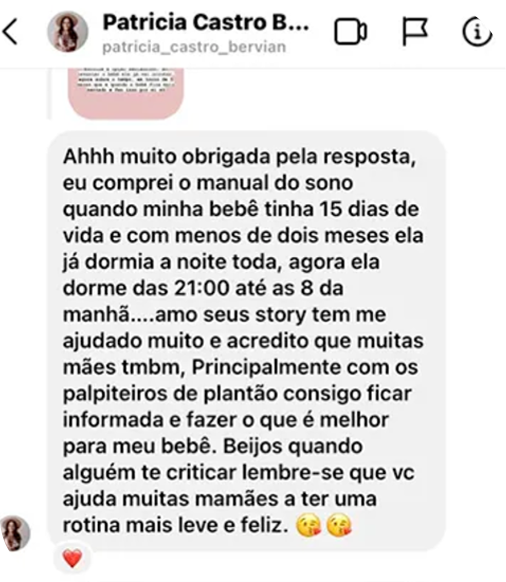The height and width of the screenshot is (582, 506).
Task: Tap the flag icon in header
Action: [x=415, y=32]
